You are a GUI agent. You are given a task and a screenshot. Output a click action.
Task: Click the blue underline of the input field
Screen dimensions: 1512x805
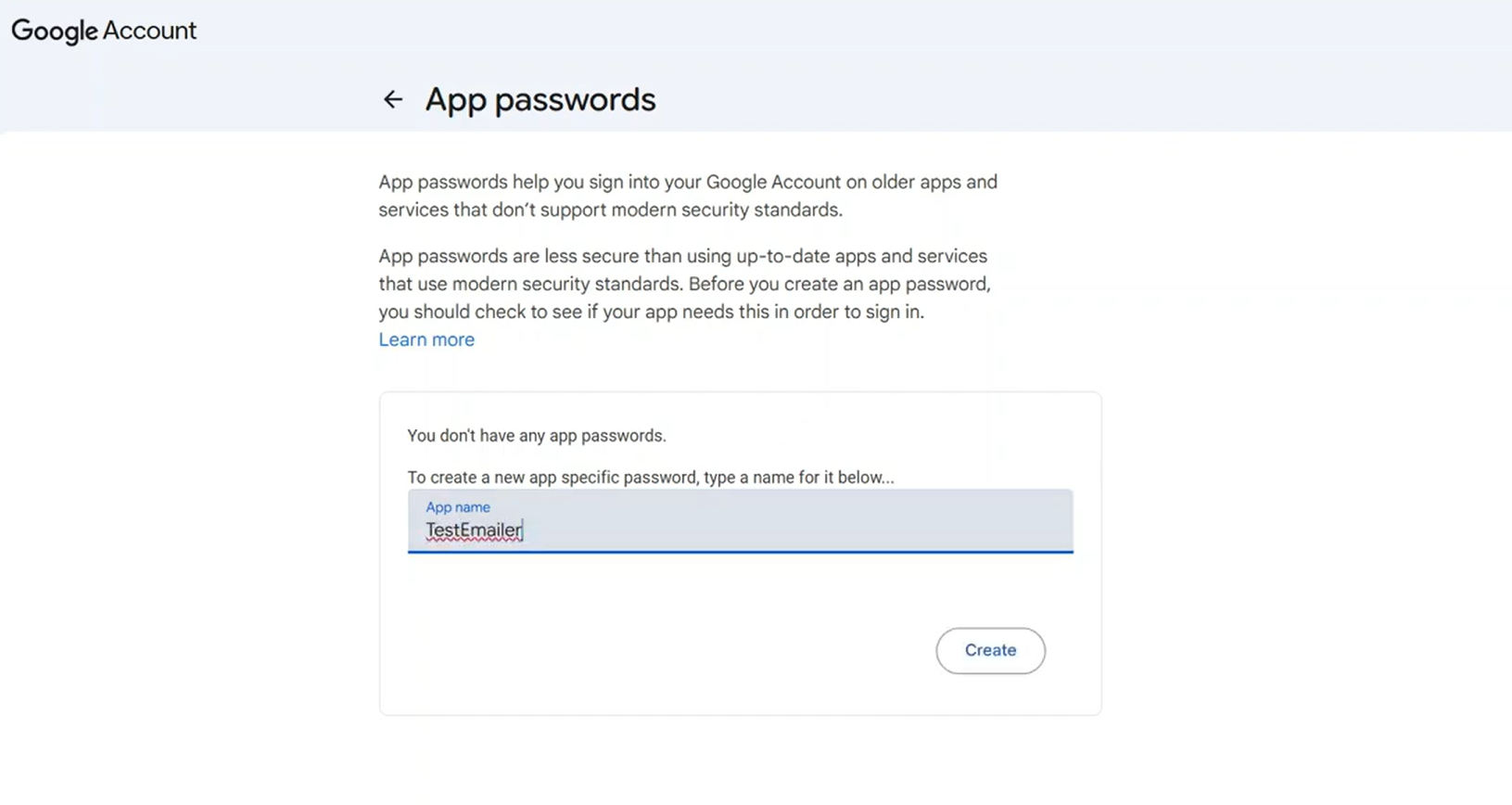740,552
